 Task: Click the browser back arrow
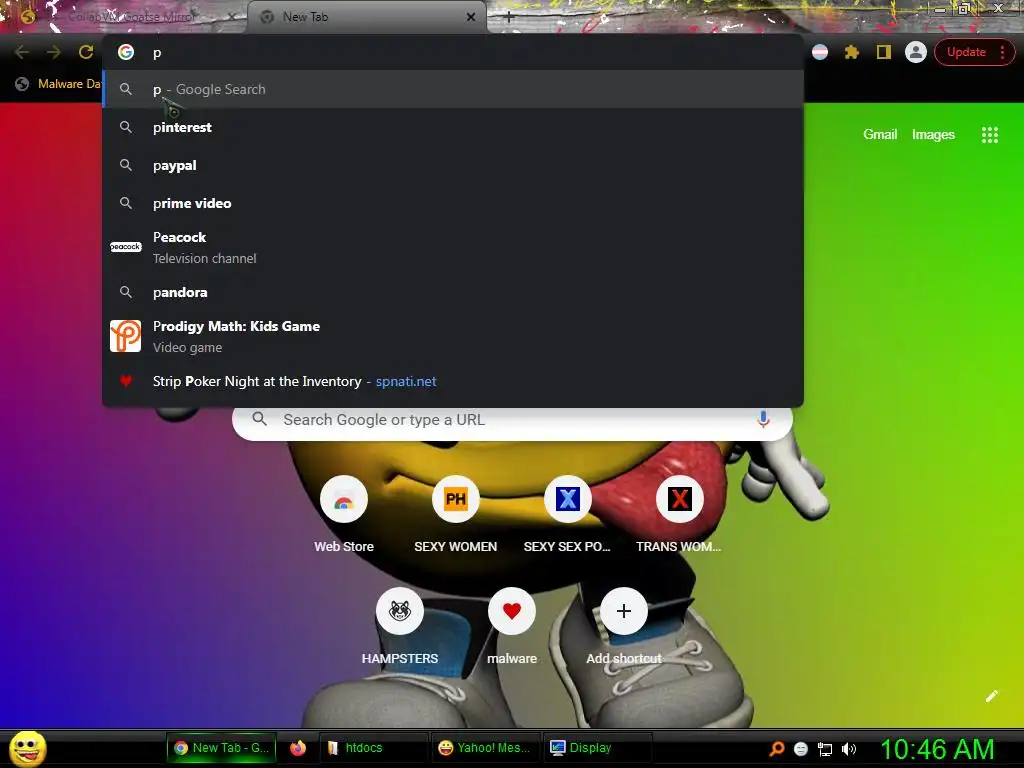pos(22,52)
